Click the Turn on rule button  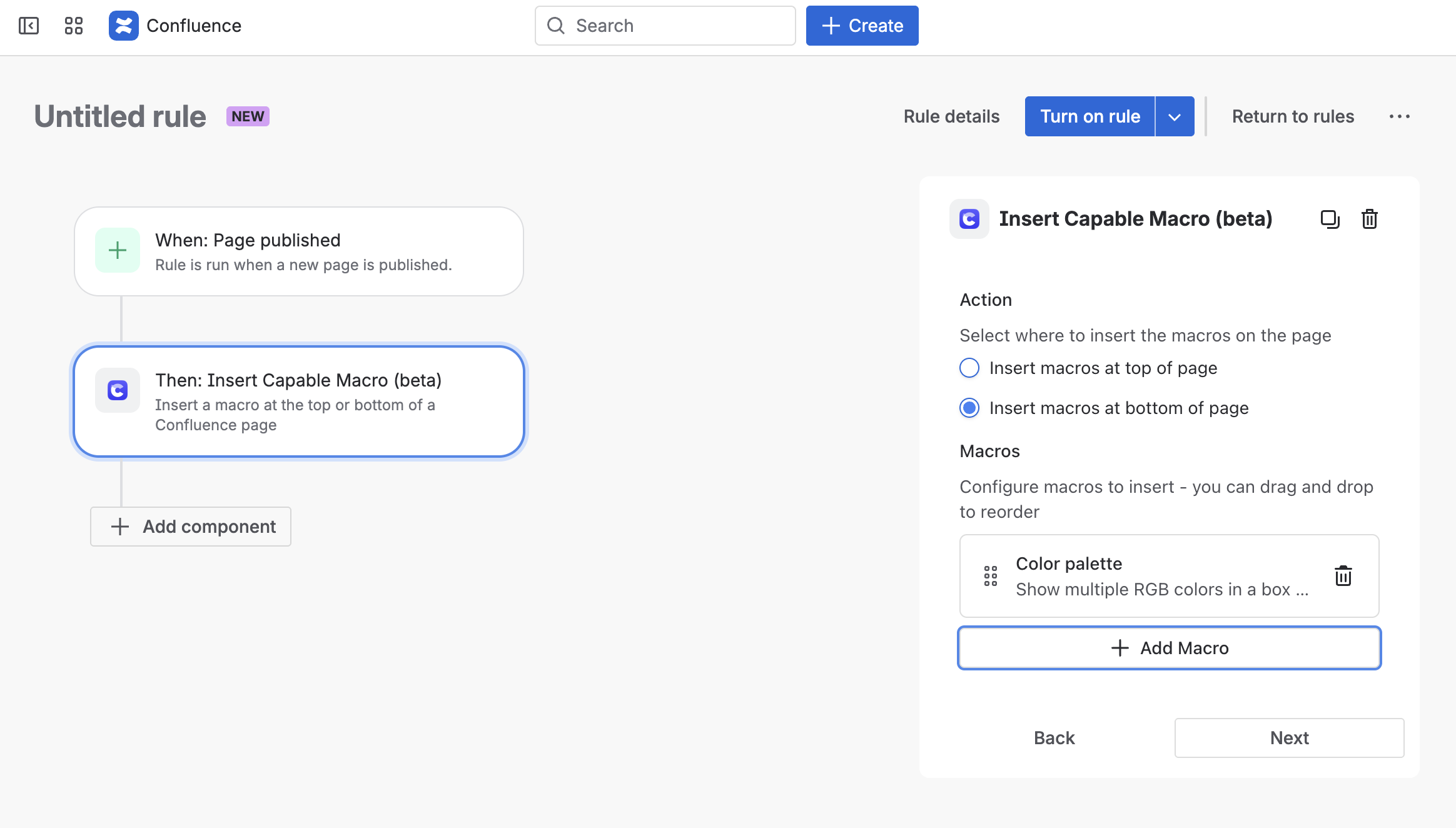[x=1089, y=116]
